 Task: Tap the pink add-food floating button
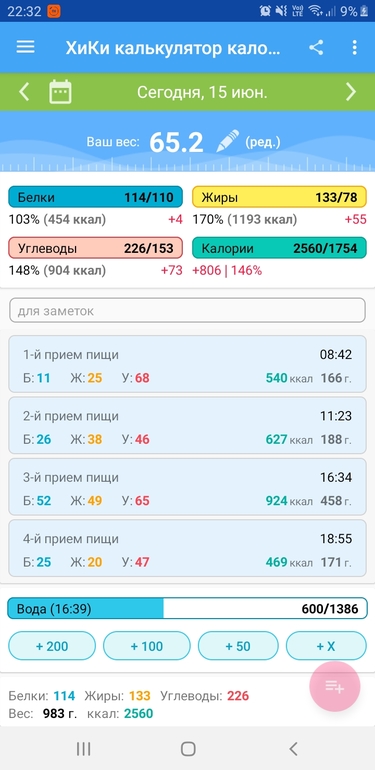pyautogui.click(x=335, y=687)
